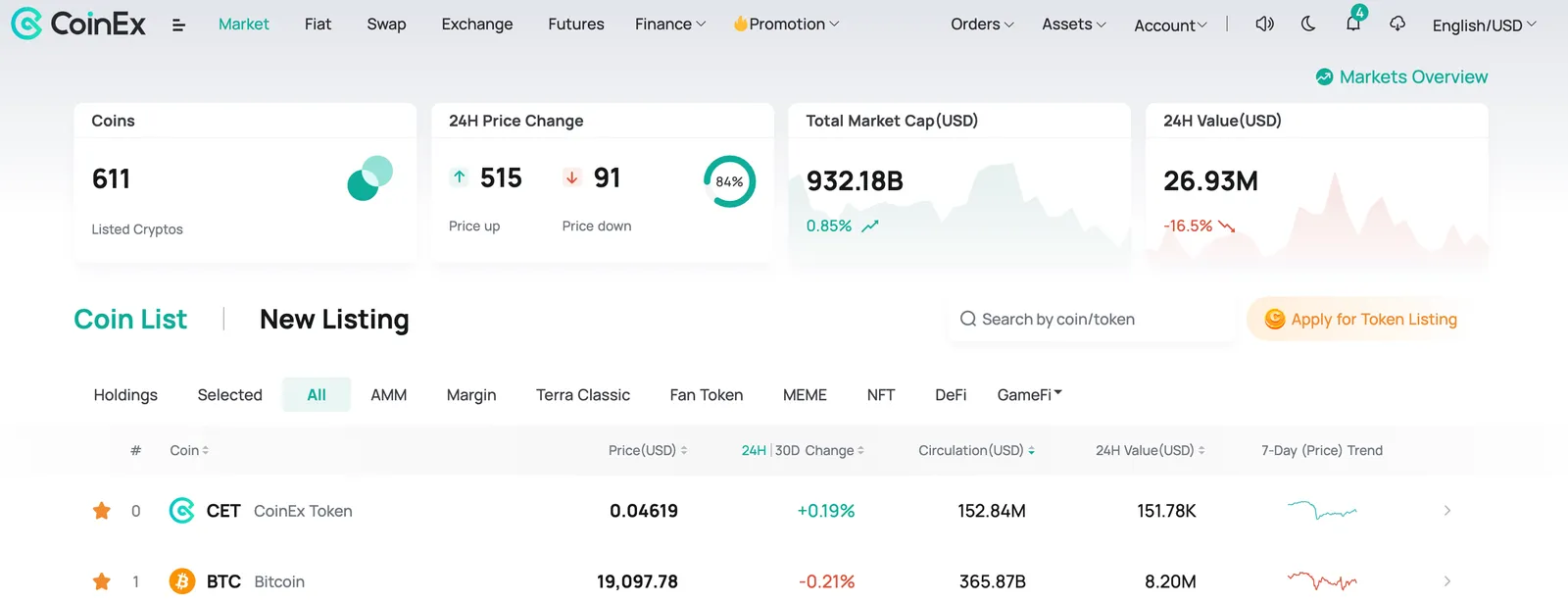Screen dimensions: 1568x604
Task: Expand the Finance dropdown menu
Action: [x=670, y=24]
